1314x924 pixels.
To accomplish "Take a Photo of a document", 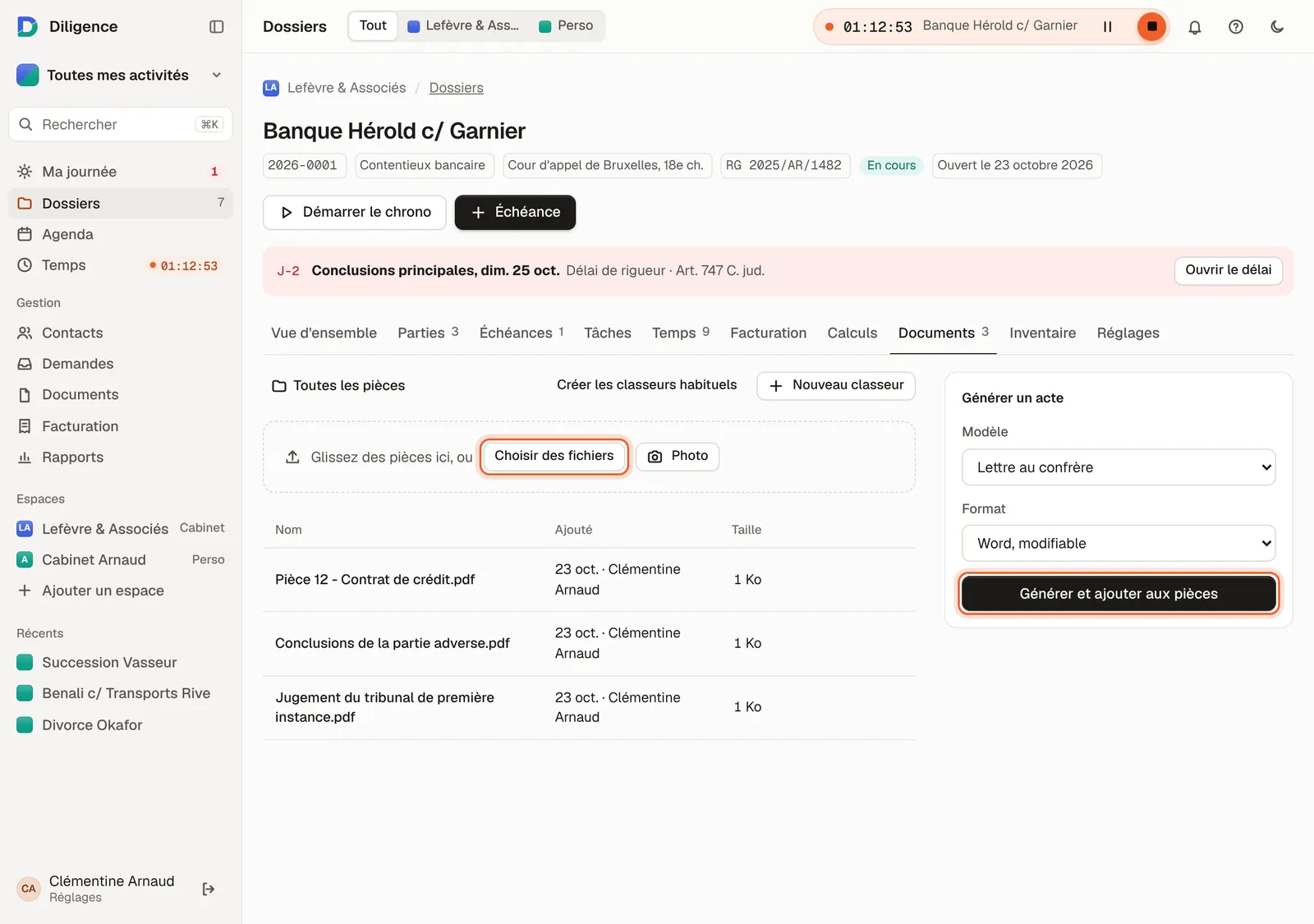I will coord(678,457).
